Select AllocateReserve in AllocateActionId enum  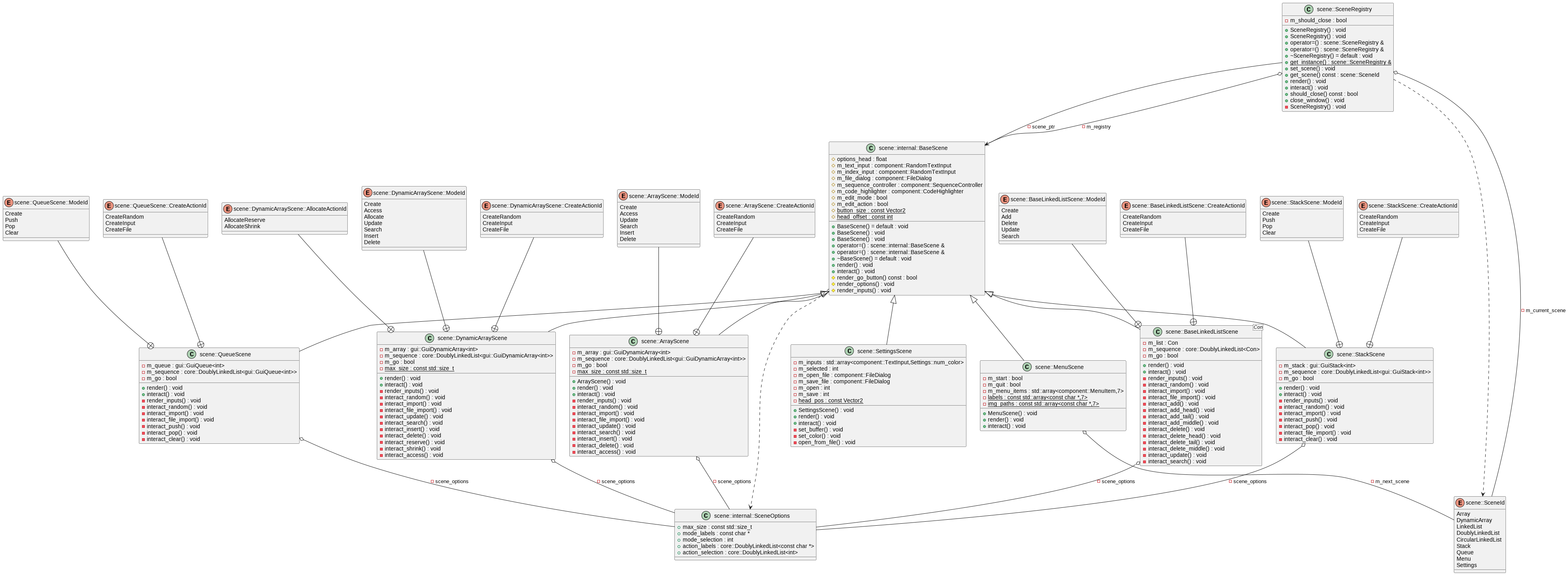[x=245, y=220]
